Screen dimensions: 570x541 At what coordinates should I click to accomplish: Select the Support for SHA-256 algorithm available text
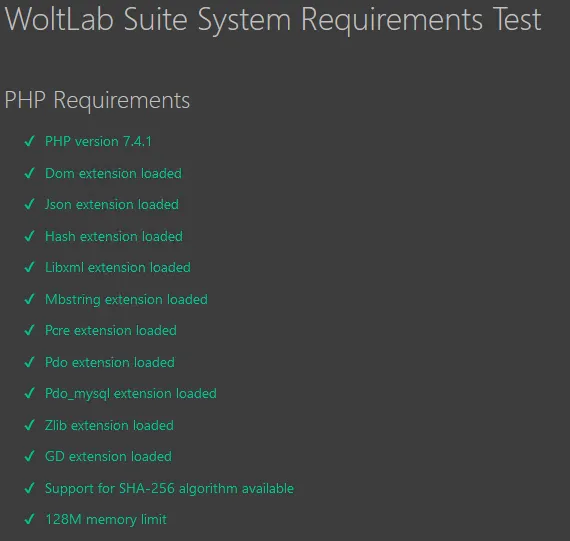click(x=169, y=489)
